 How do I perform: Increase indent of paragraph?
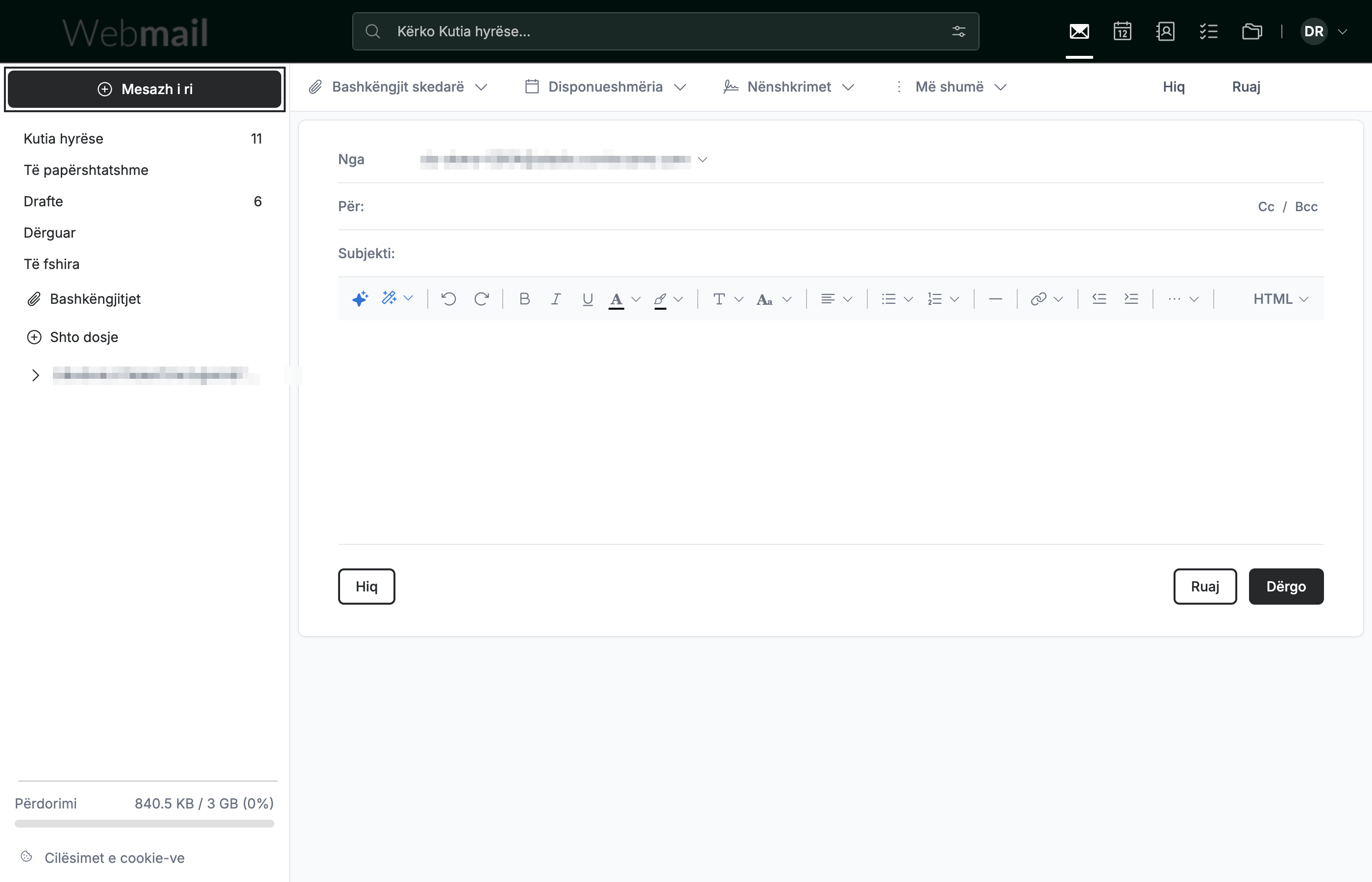click(x=1131, y=298)
